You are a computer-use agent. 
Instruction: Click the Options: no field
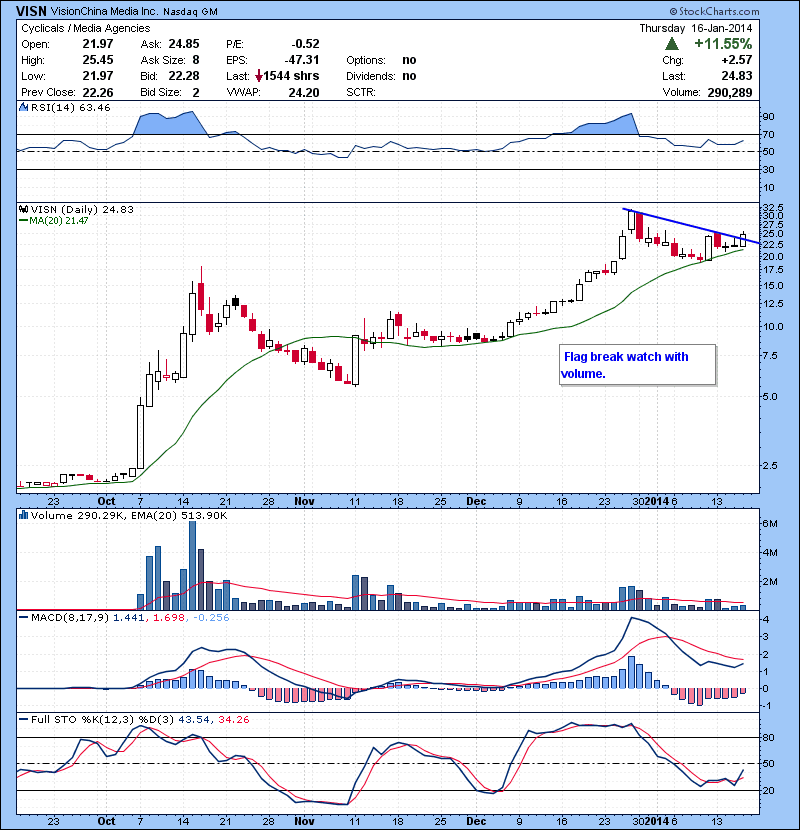(x=381, y=60)
